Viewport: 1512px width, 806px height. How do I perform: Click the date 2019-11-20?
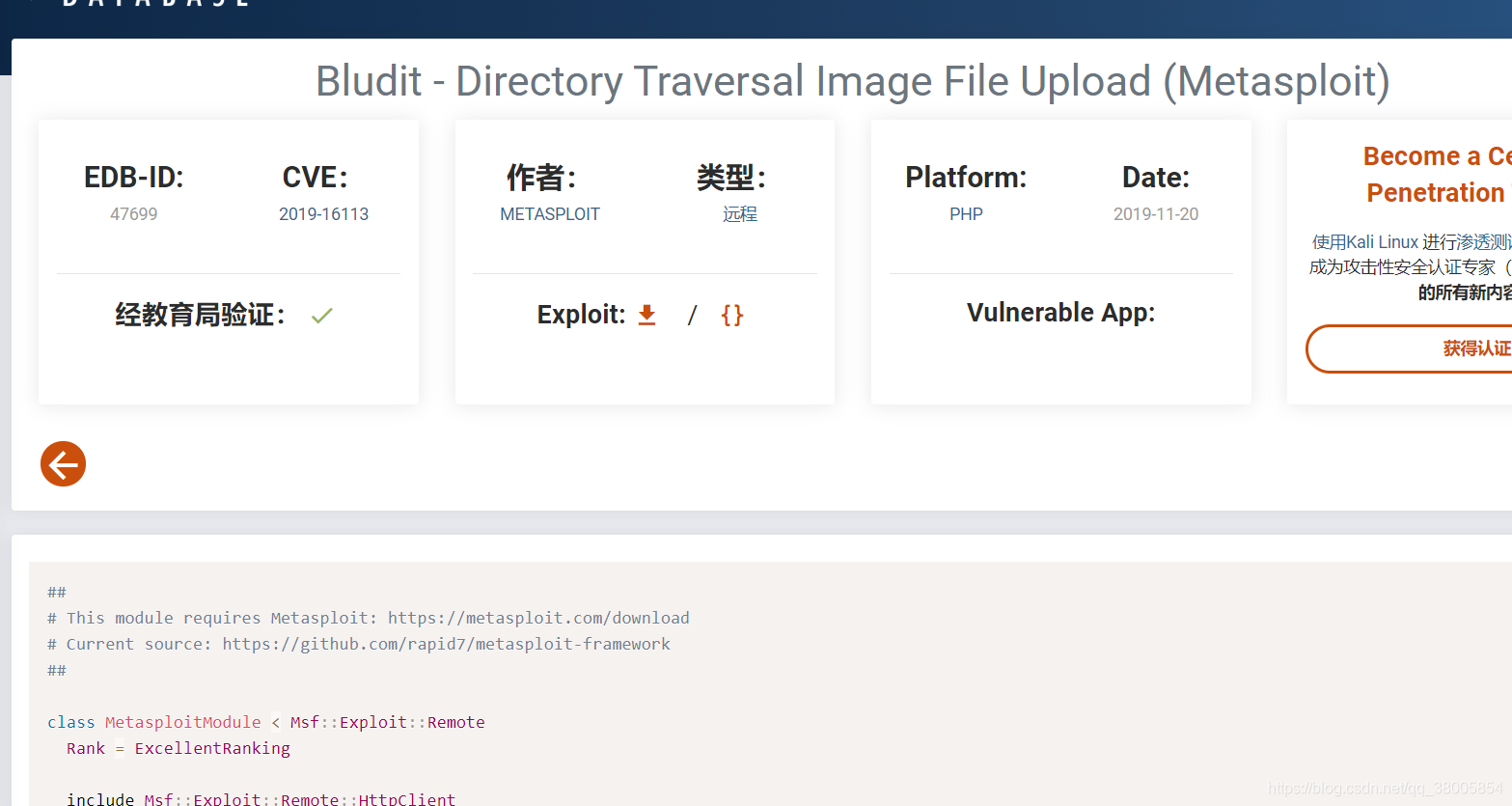click(1156, 214)
